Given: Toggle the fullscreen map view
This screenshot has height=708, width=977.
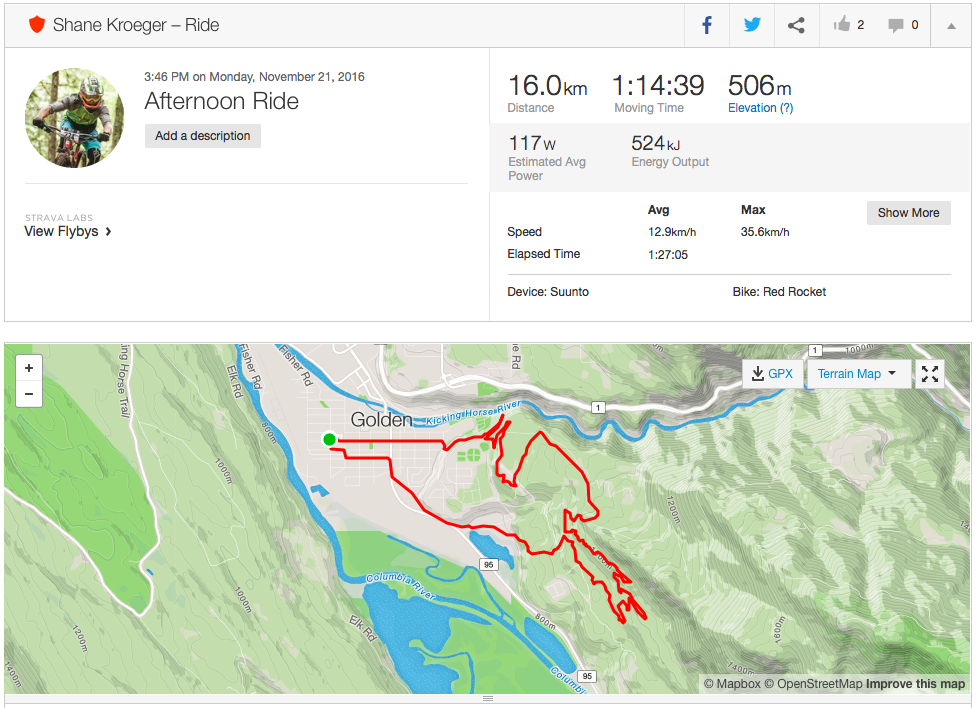Looking at the screenshot, I should tap(930, 374).
